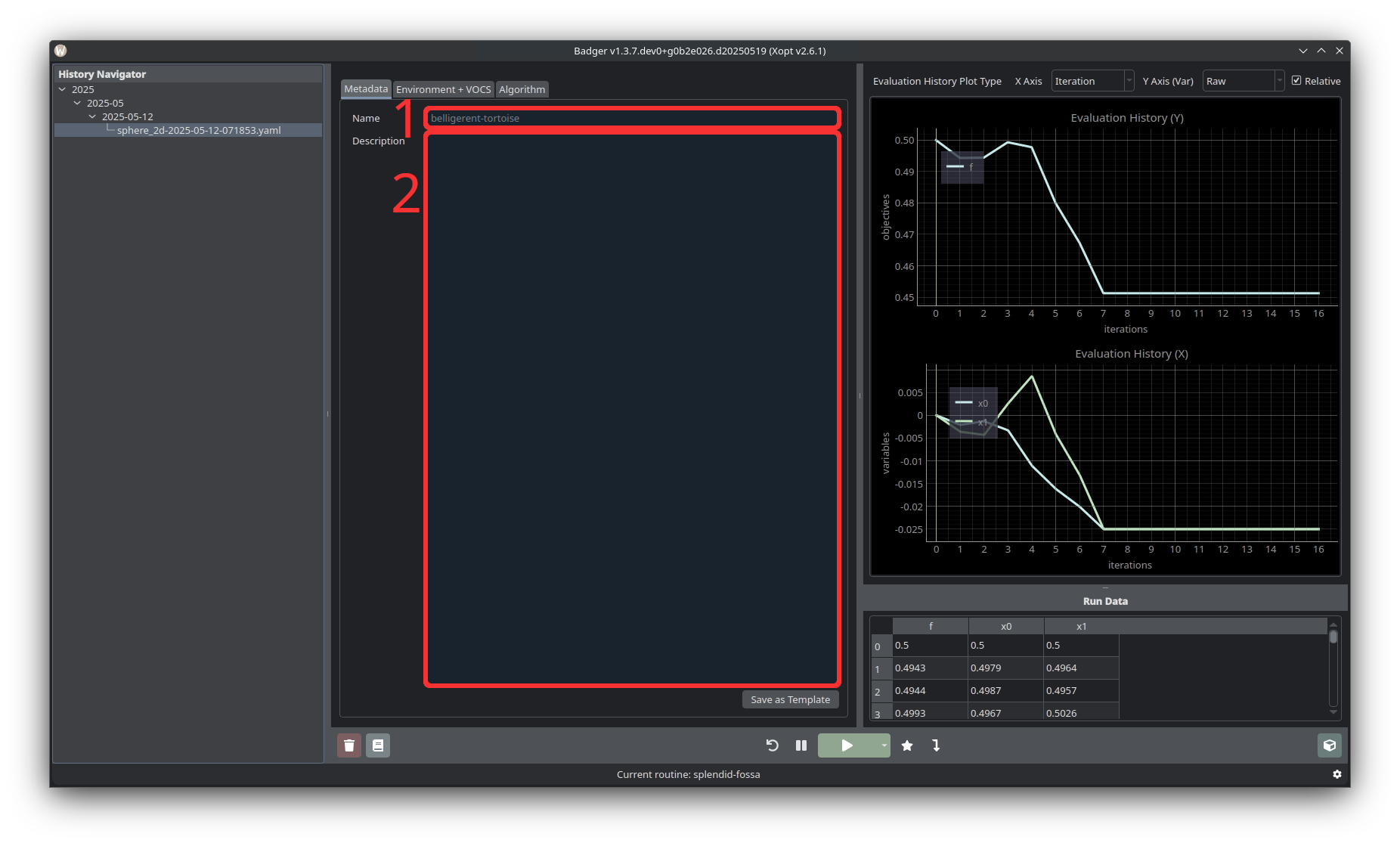The height and width of the screenshot is (846, 1400).
Task: Click the Evaluation History (X) plot title
Action: 1131,354
